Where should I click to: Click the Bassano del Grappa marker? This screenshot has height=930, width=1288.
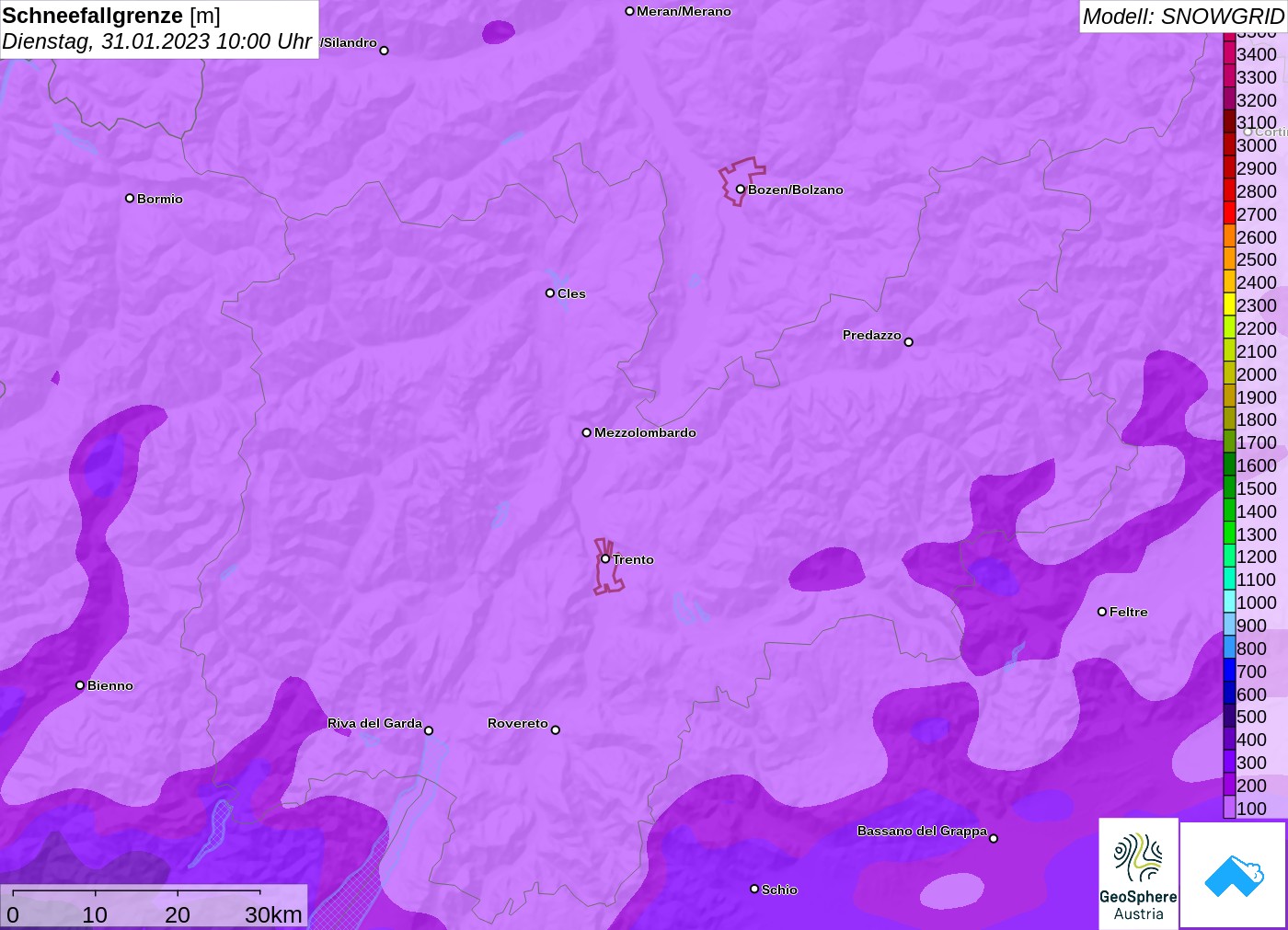click(994, 838)
